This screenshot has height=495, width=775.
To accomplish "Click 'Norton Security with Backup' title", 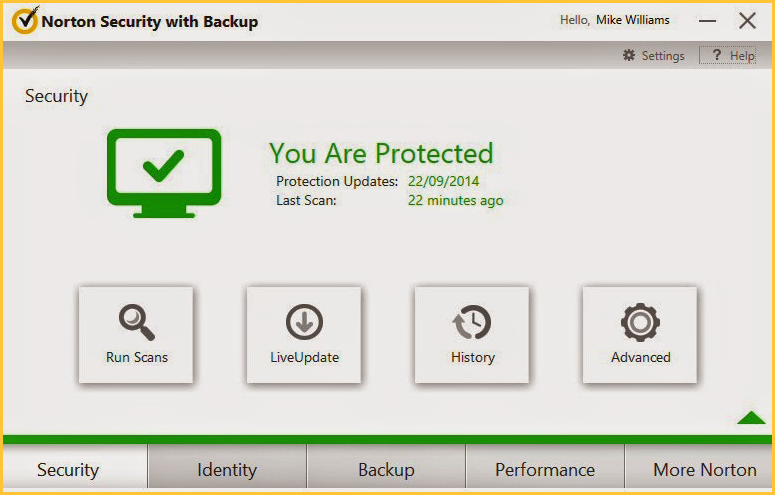I will pos(150,22).
